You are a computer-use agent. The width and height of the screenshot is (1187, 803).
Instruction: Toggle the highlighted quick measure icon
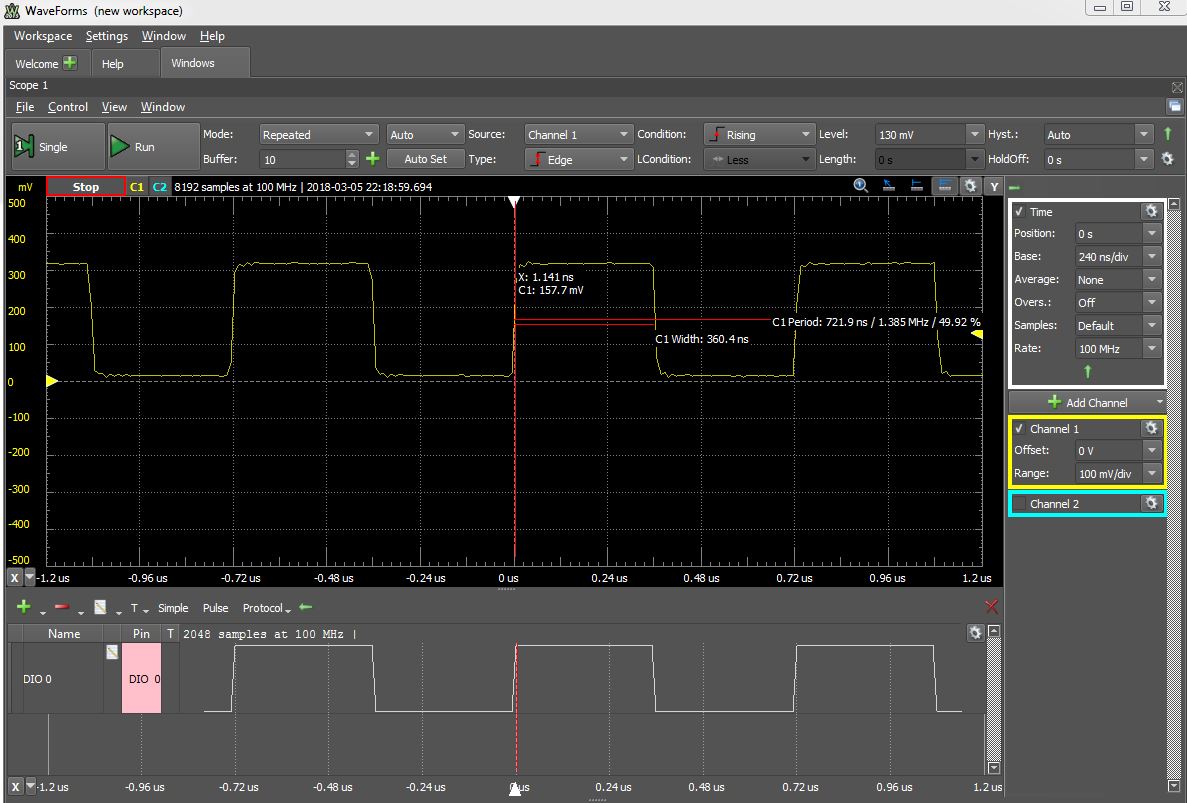coord(944,185)
